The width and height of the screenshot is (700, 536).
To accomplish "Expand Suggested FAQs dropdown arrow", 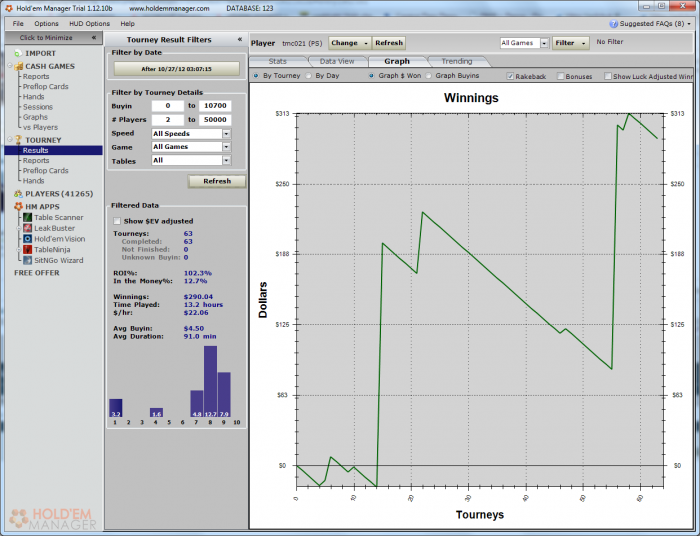I will (690, 24).
